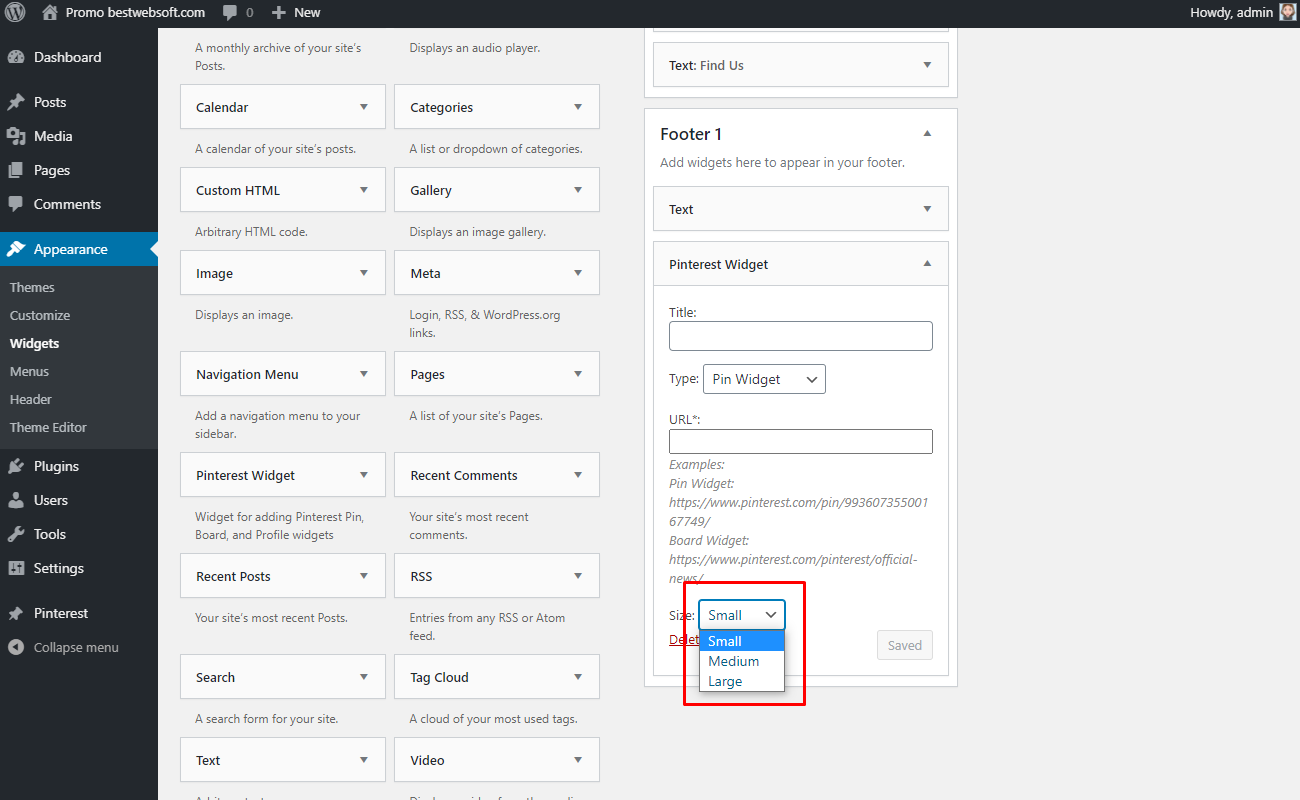Expand the RSS widget arrow
This screenshot has height=800, width=1300.
[x=578, y=576]
